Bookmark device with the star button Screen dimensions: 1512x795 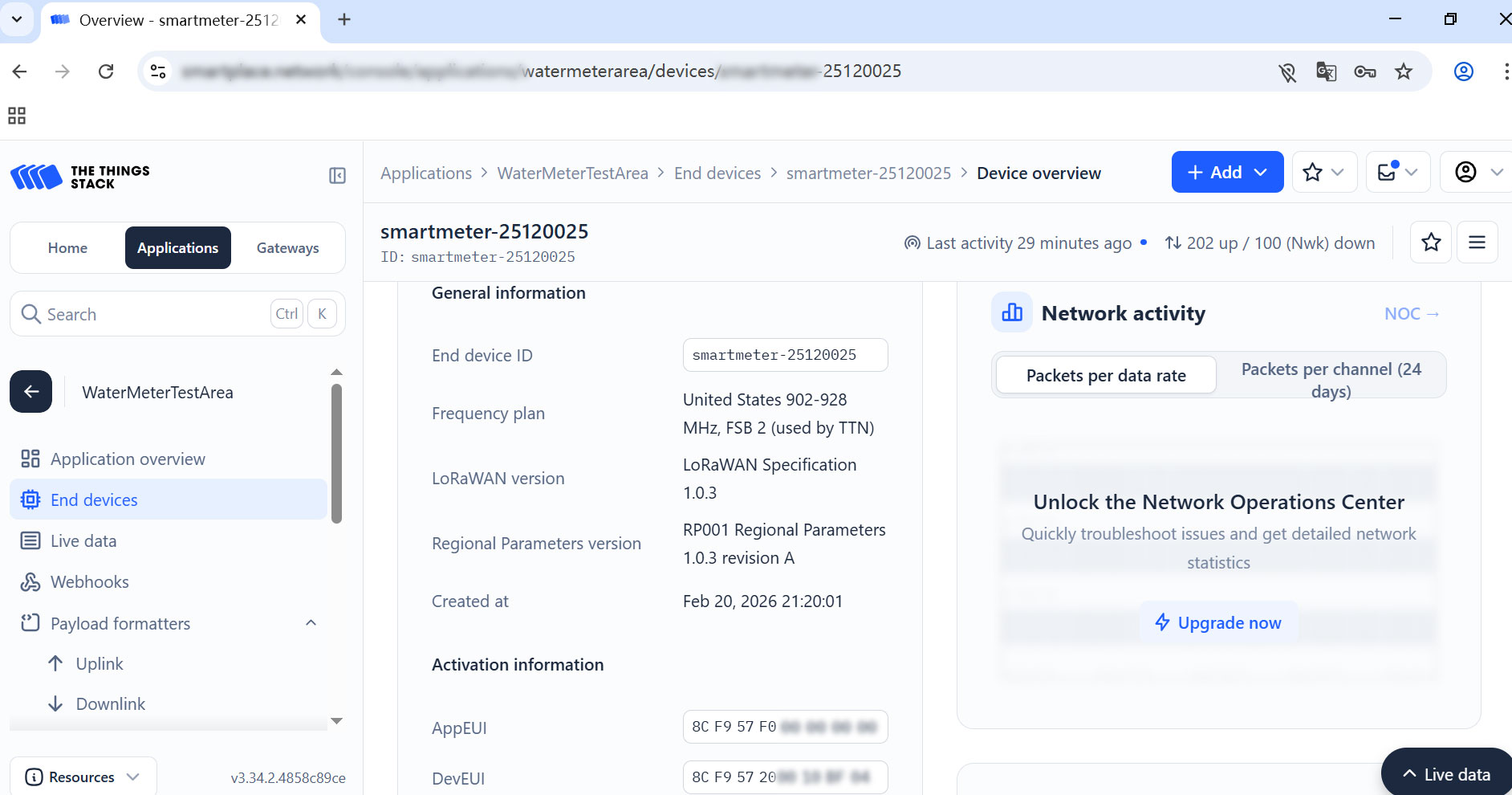(1431, 243)
